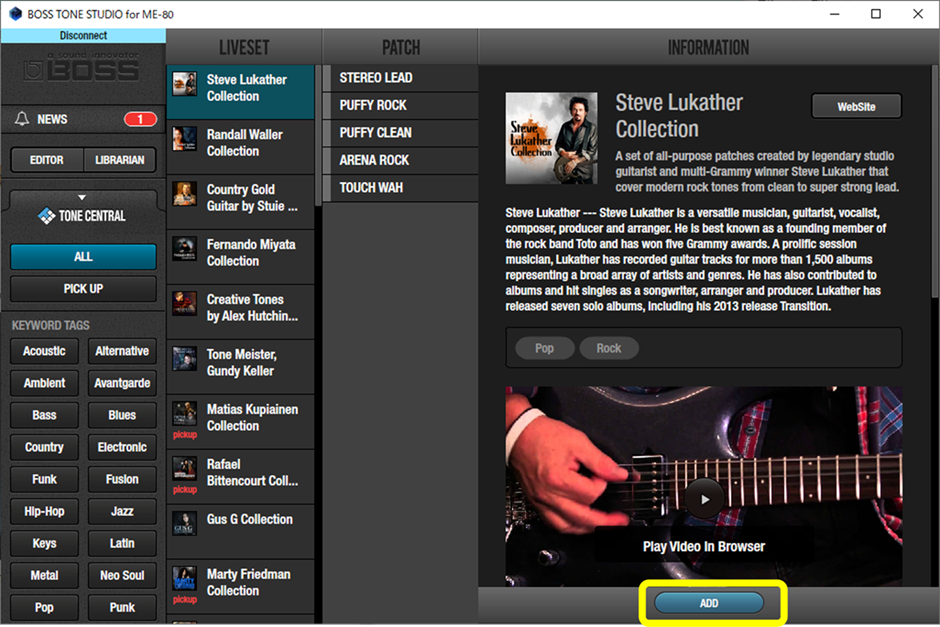Select the ARENA ROCK patch
Image resolution: width=940 pixels, height=627 pixels.
coord(400,161)
